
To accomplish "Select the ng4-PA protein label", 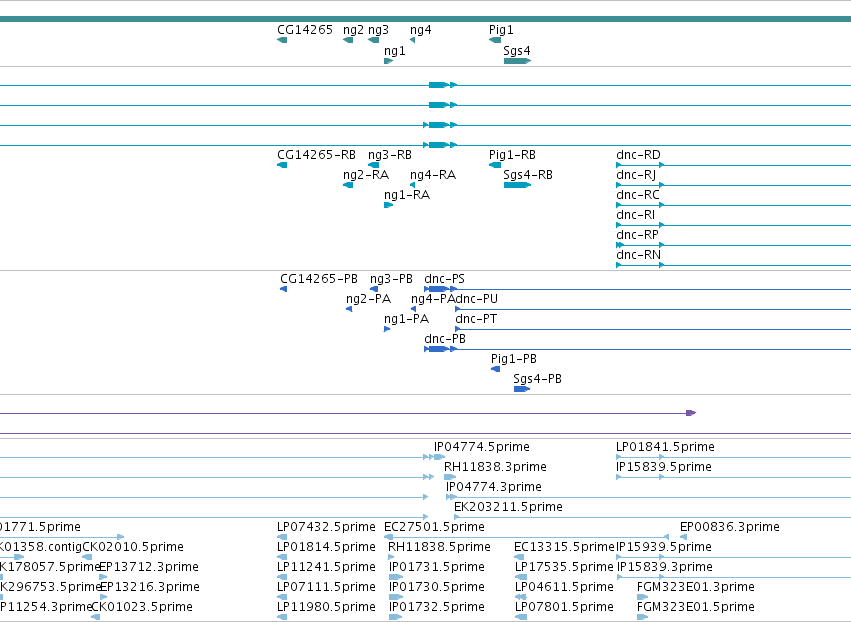I will point(433,300).
